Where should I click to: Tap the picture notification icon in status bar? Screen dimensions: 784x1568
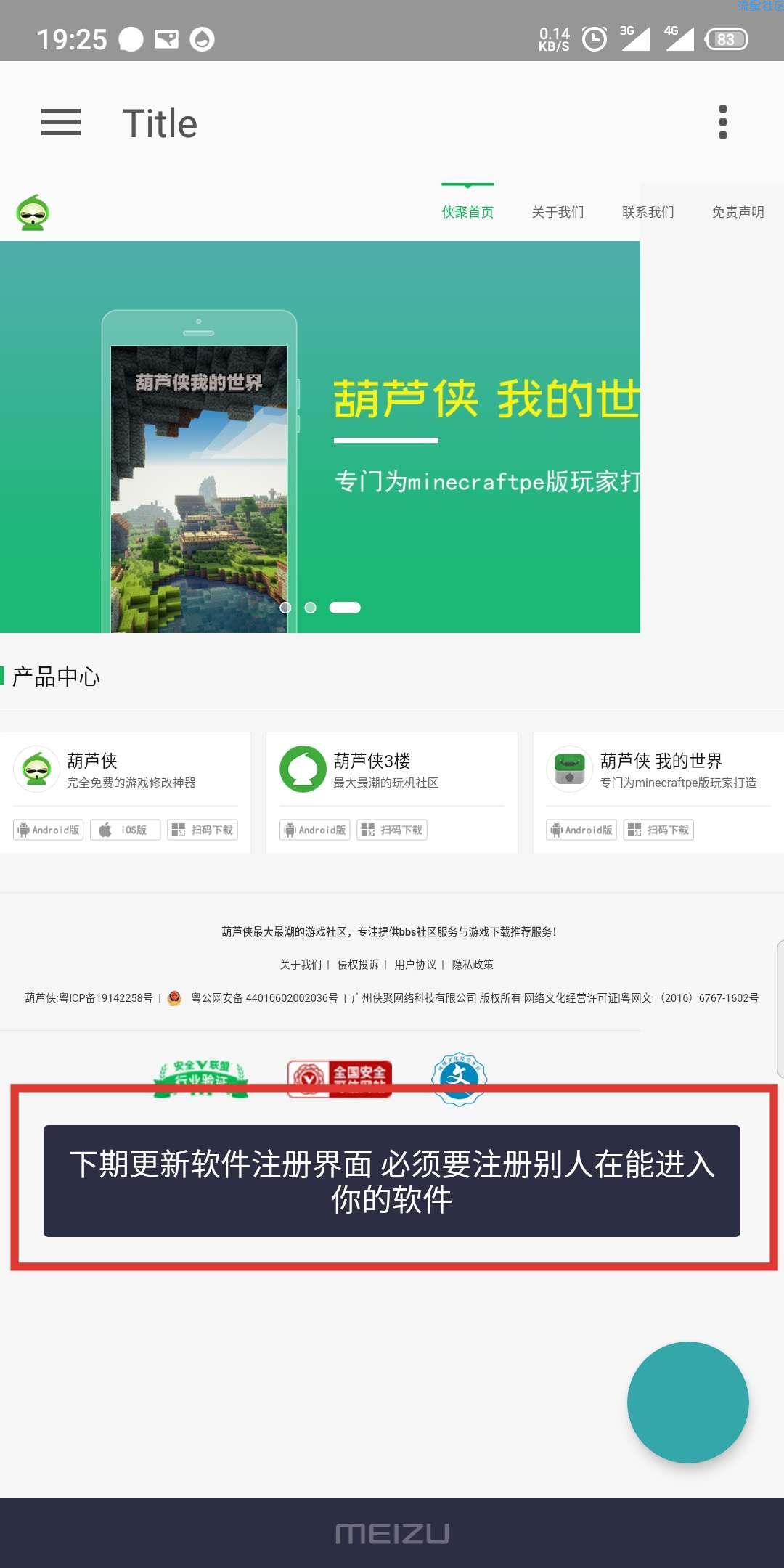(x=166, y=39)
